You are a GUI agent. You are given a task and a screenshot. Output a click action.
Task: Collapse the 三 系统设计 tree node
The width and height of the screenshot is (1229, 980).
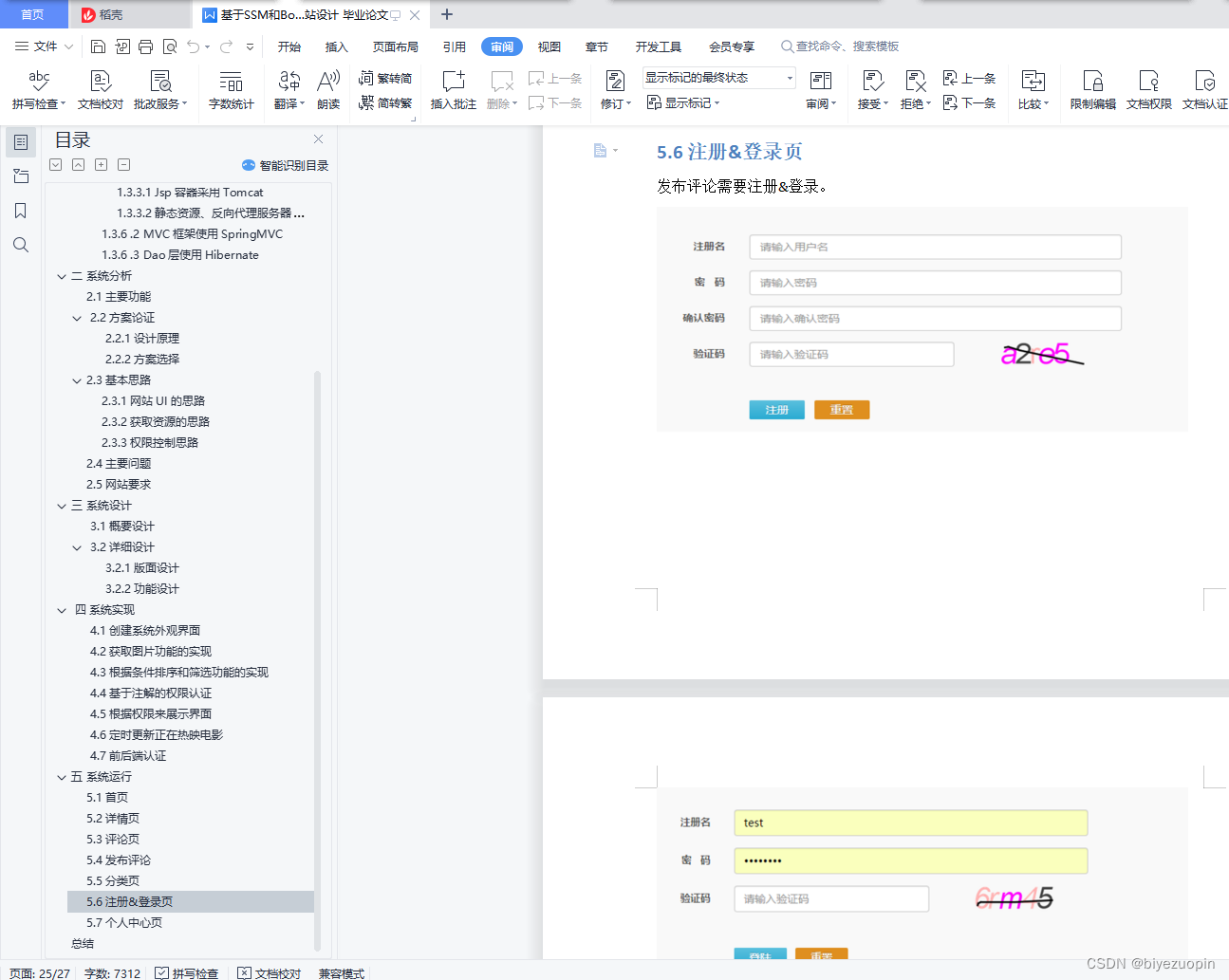pos(62,506)
